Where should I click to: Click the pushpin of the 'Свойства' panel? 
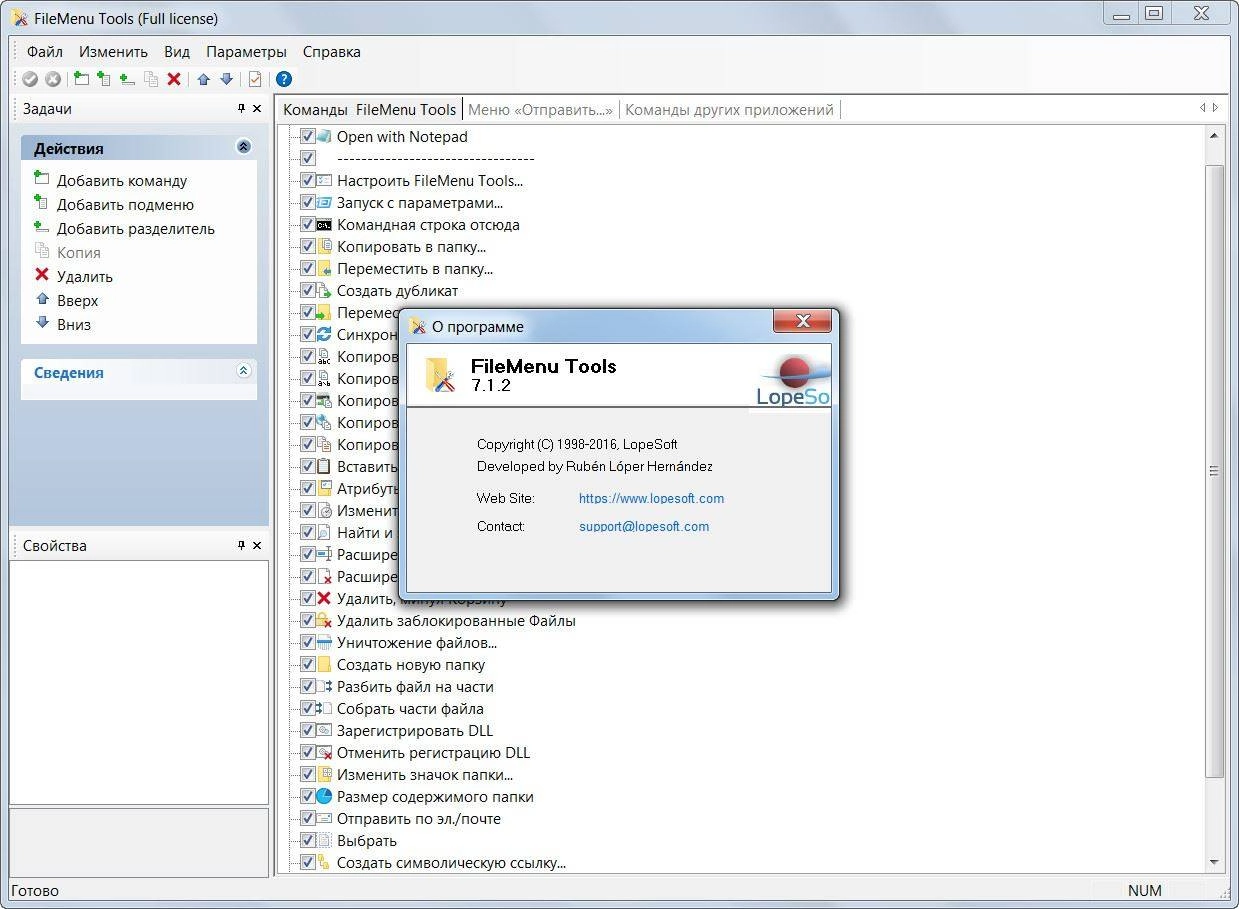click(x=241, y=545)
